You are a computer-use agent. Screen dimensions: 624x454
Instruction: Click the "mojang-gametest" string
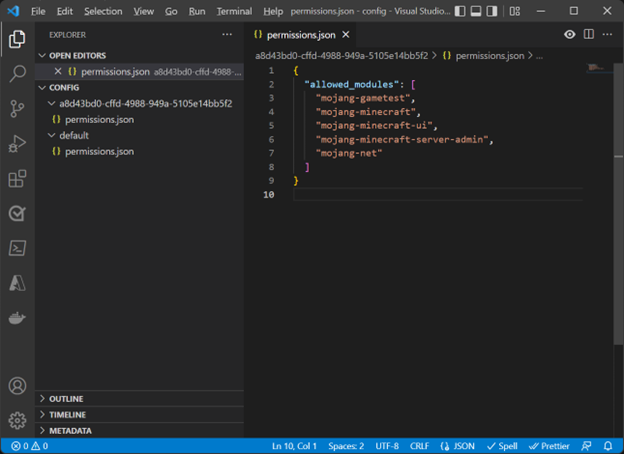tap(363, 98)
